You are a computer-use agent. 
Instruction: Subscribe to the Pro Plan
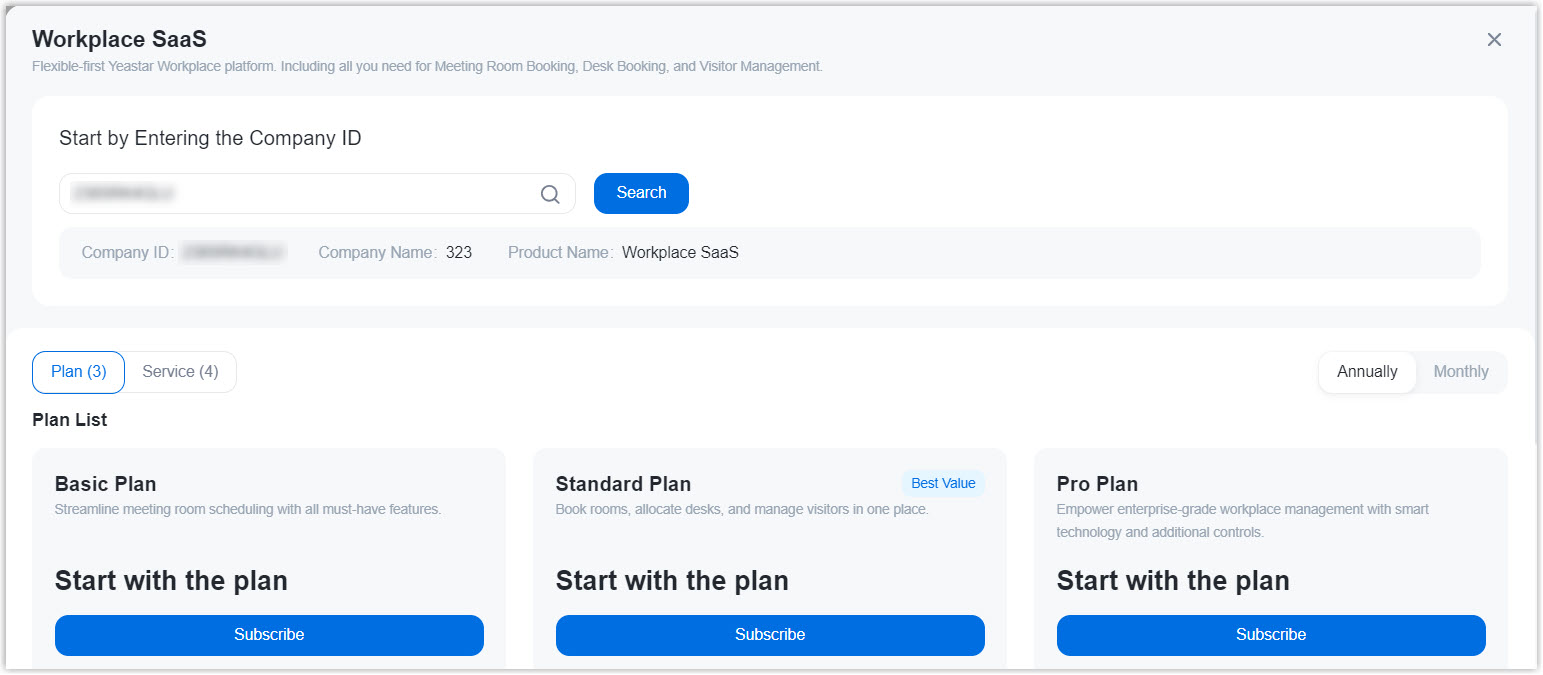[1271, 635]
